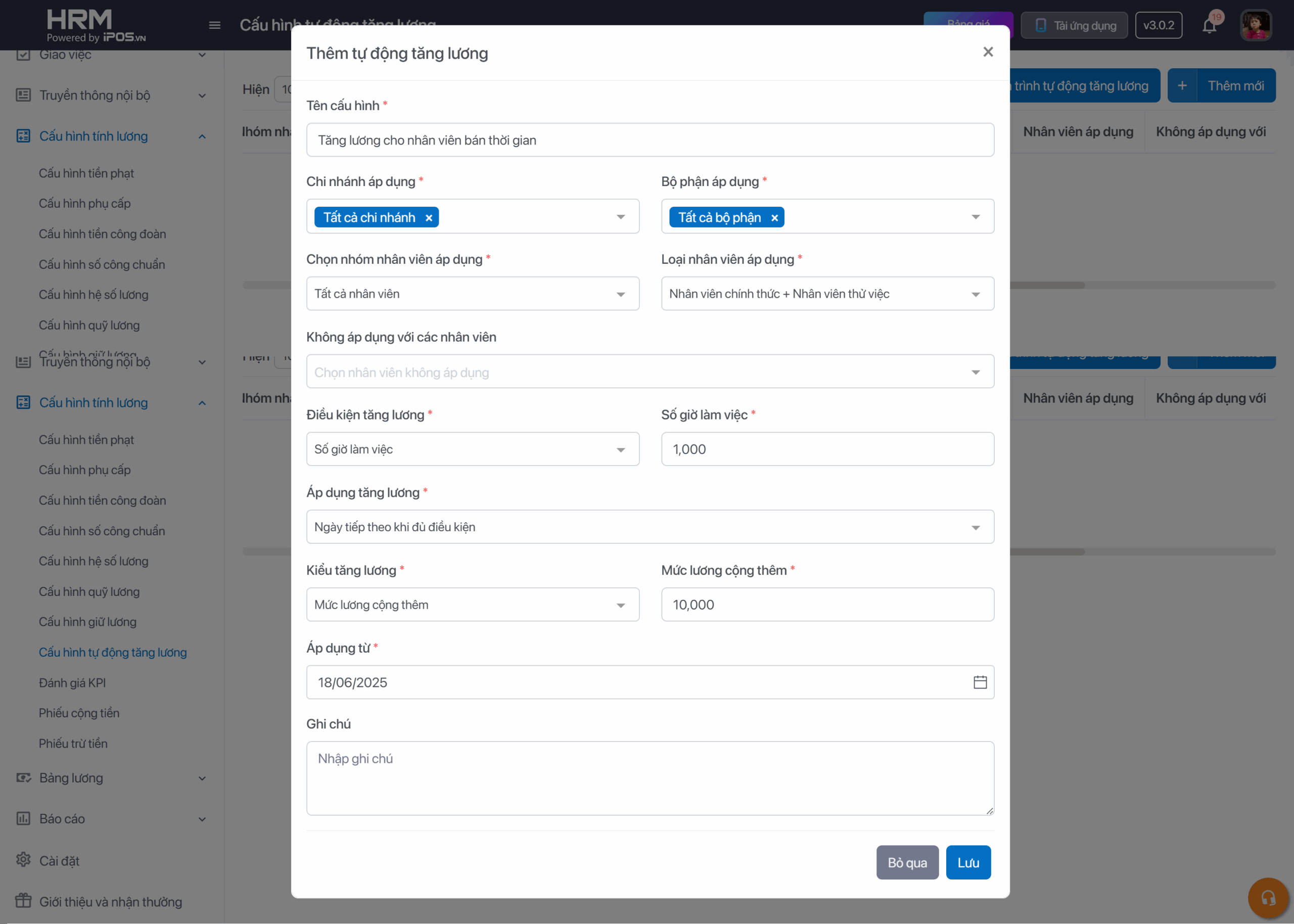Click the Ghi chú text area
1294x924 pixels.
pyautogui.click(x=650, y=778)
